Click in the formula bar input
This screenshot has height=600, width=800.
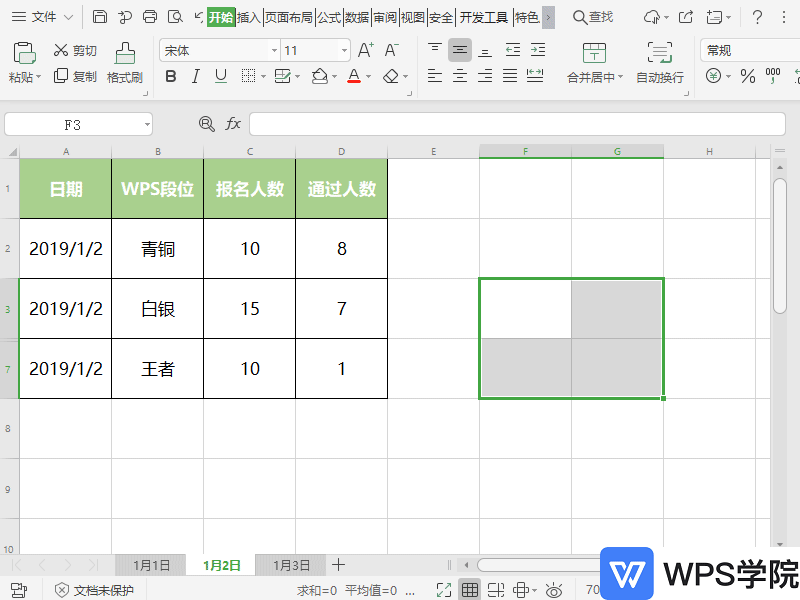pos(517,124)
